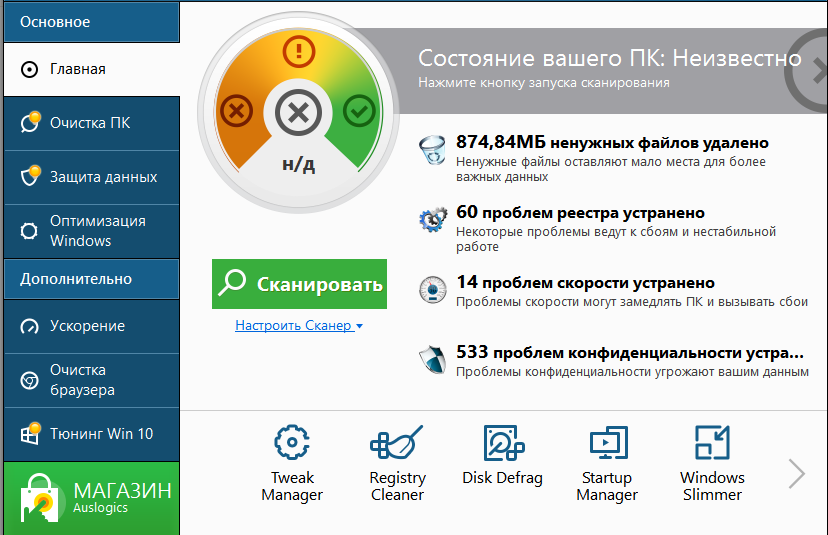Open the Auslogics МАГАЗИН store
This screenshot has width=828, height=535.
[91, 498]
